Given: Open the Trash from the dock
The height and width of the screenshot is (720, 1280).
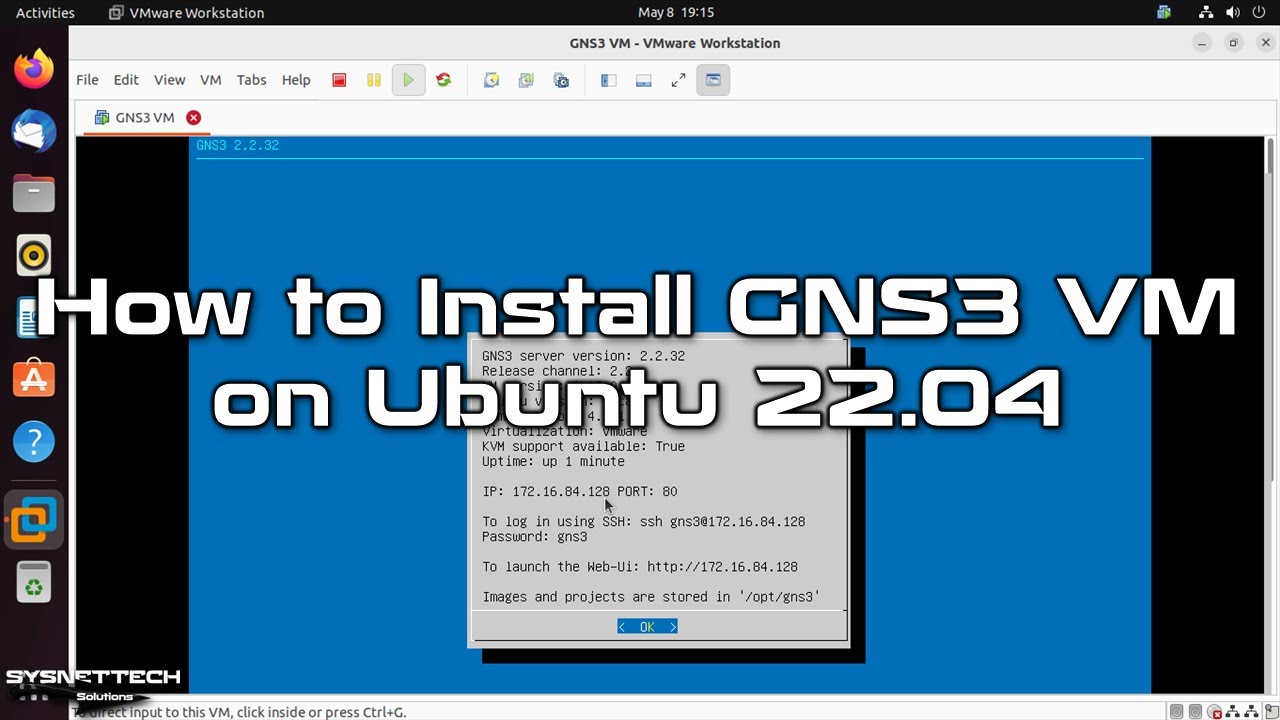Looking at the screenshot, I should (34, 583).
